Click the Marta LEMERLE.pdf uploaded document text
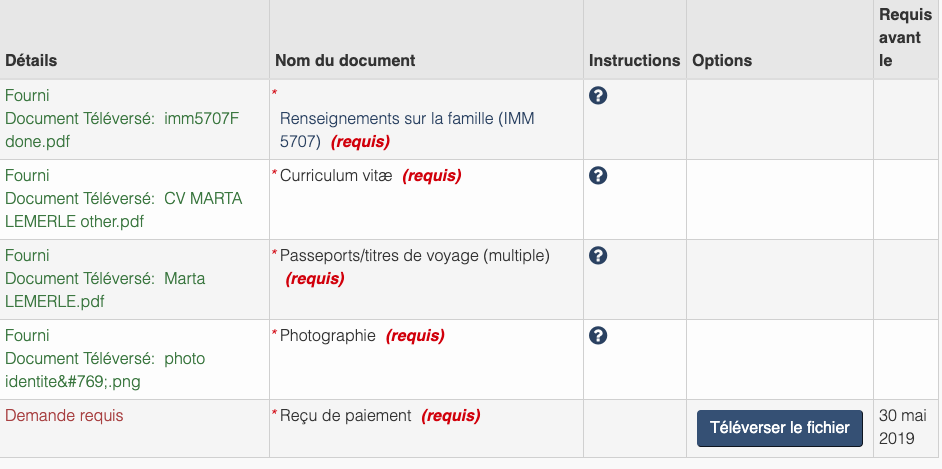This screenshot has height=469, width=942. click(105, 290)
